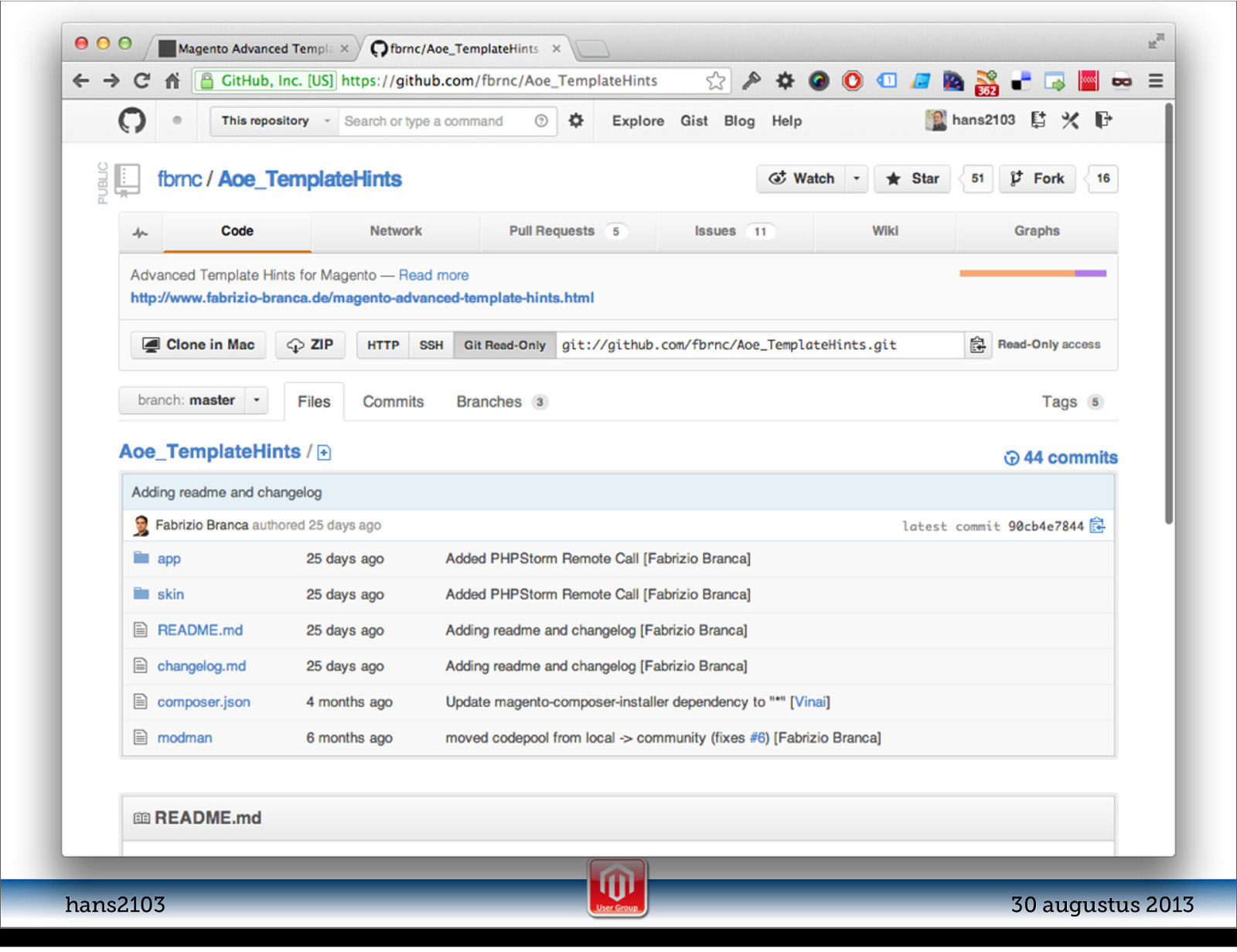Image resolution: width=1237 pixels, height=952 pixels.
Task: Click the browser forward arrow
Action: tap(111, 80)
